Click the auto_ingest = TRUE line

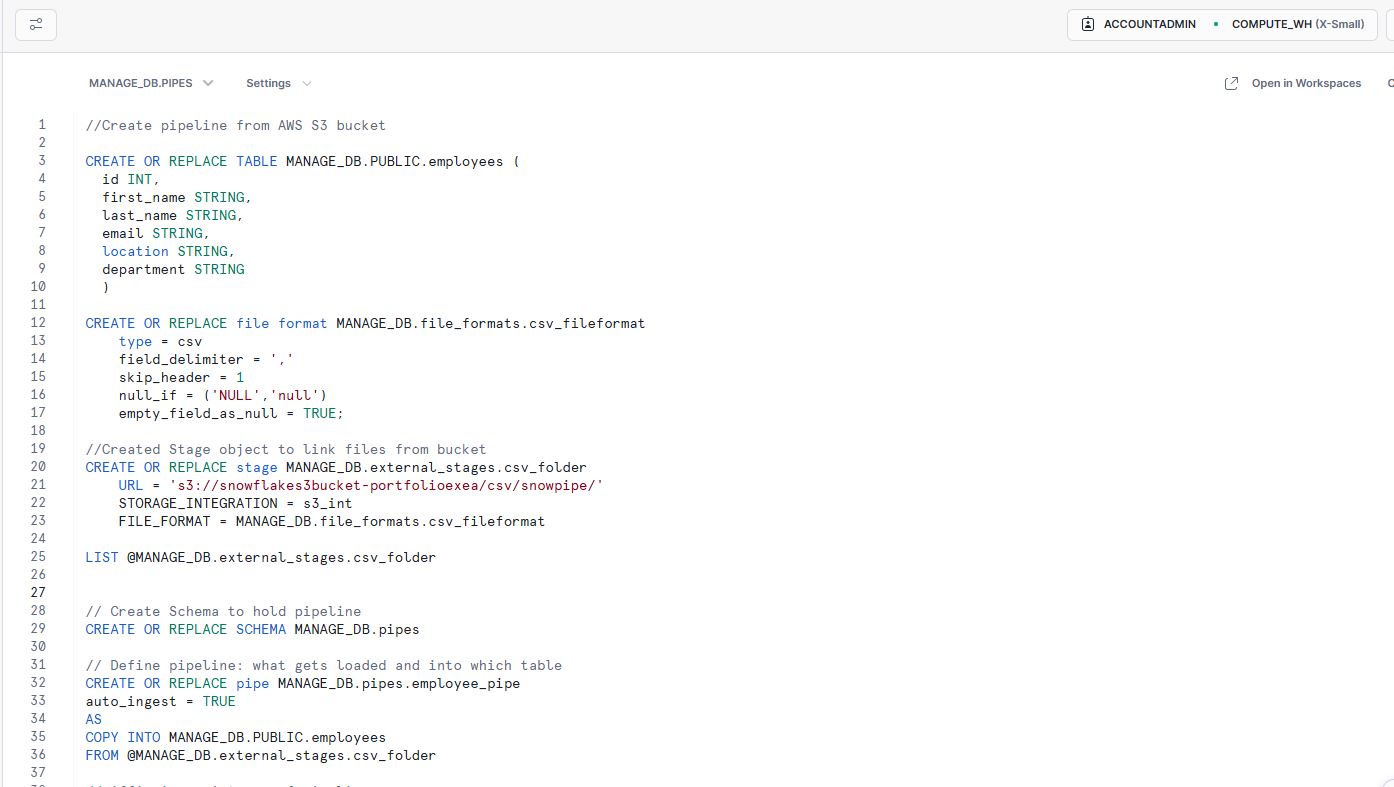pyautogui.click(x=160, y=701)
